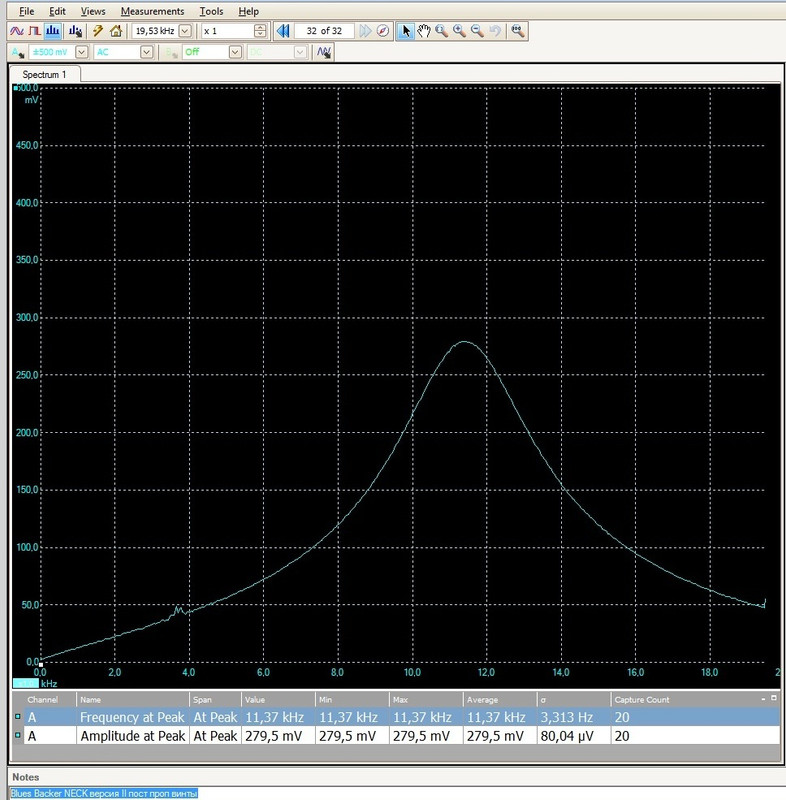Click the zoom in magnifier
Screen dimensions: 786x800
(459, 31)
